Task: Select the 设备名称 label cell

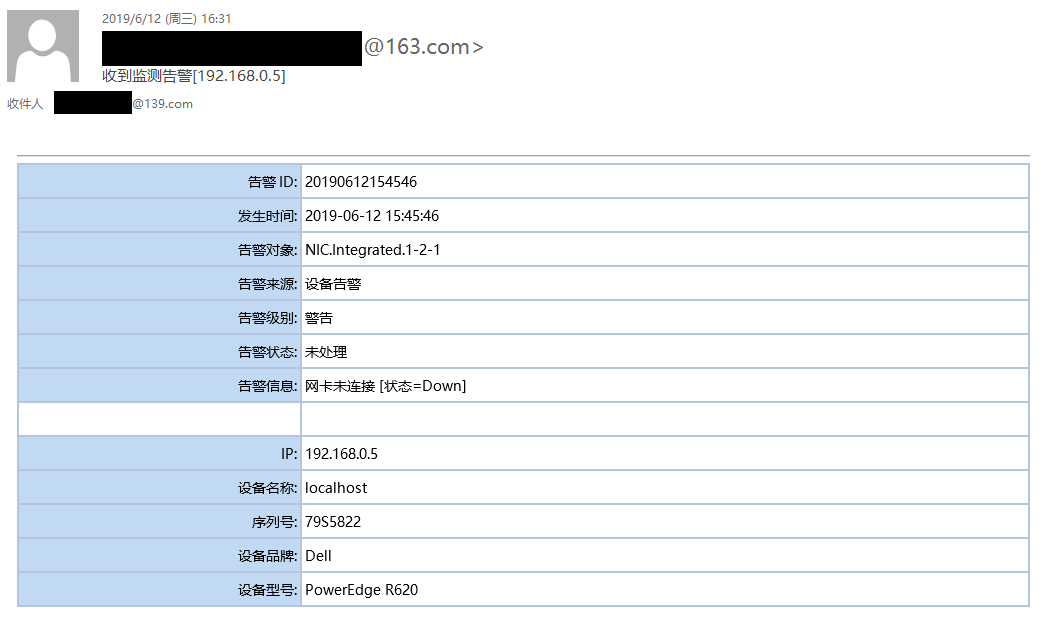Action: coord(160,488)
